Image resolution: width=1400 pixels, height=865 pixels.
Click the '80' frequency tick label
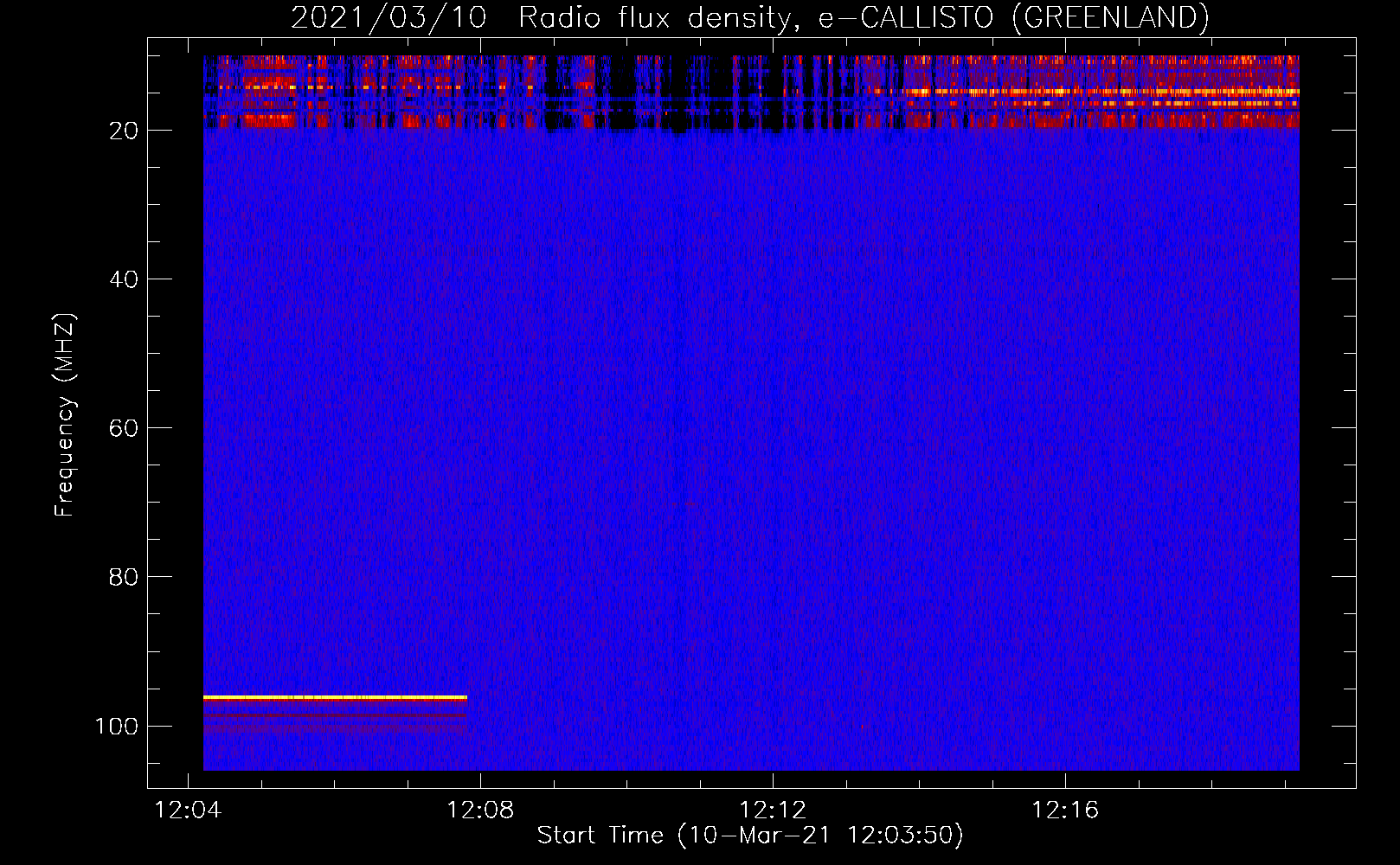(124, 577)
